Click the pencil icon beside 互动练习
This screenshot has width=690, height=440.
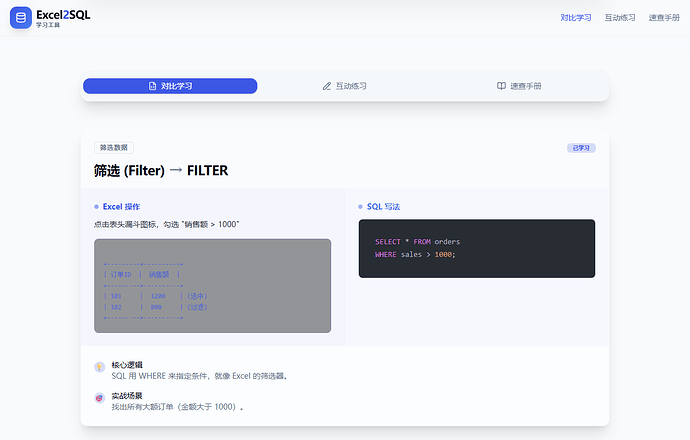pos(327,86)
